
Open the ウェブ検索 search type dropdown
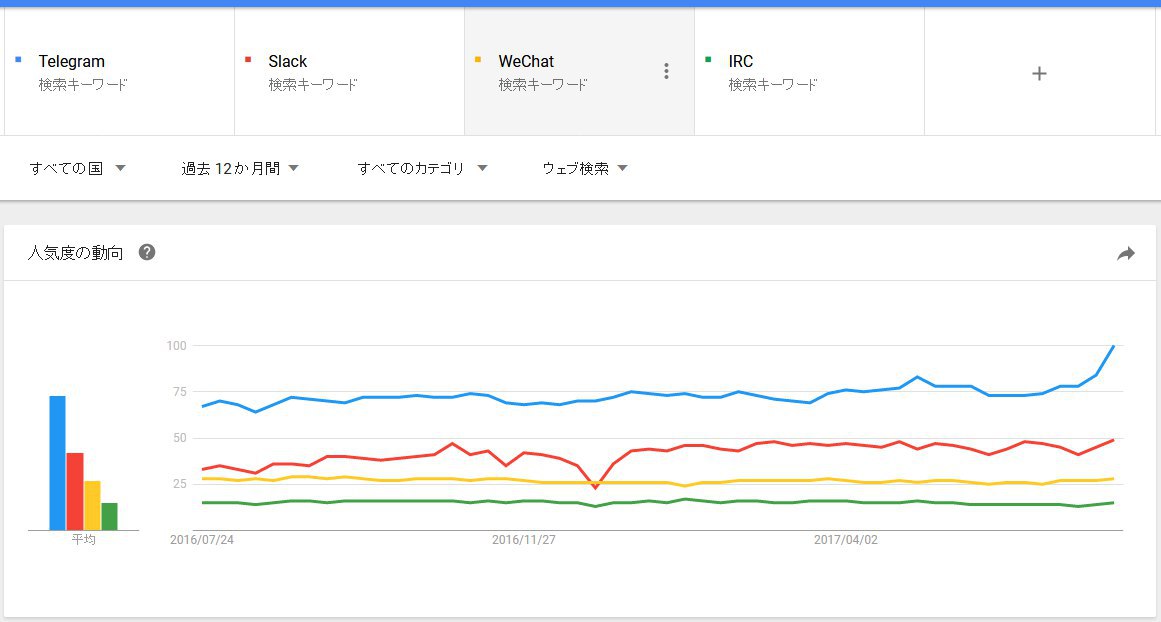(585, 168)
